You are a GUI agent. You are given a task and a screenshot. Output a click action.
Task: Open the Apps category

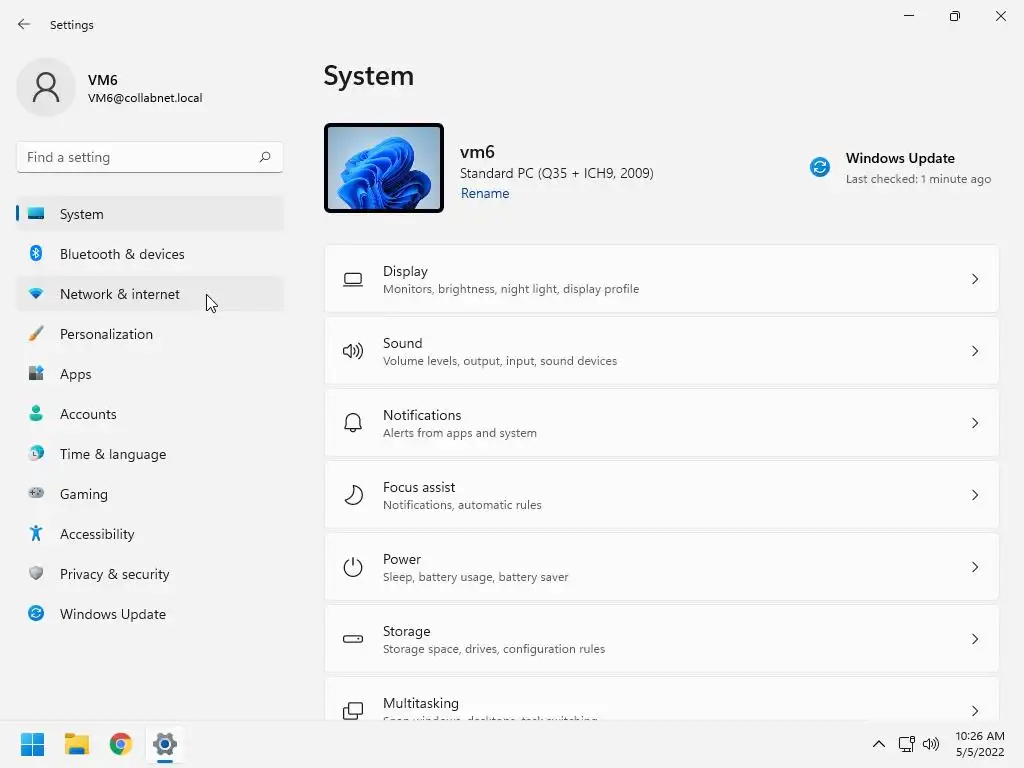pyautogui.click(x=150, y=374)
